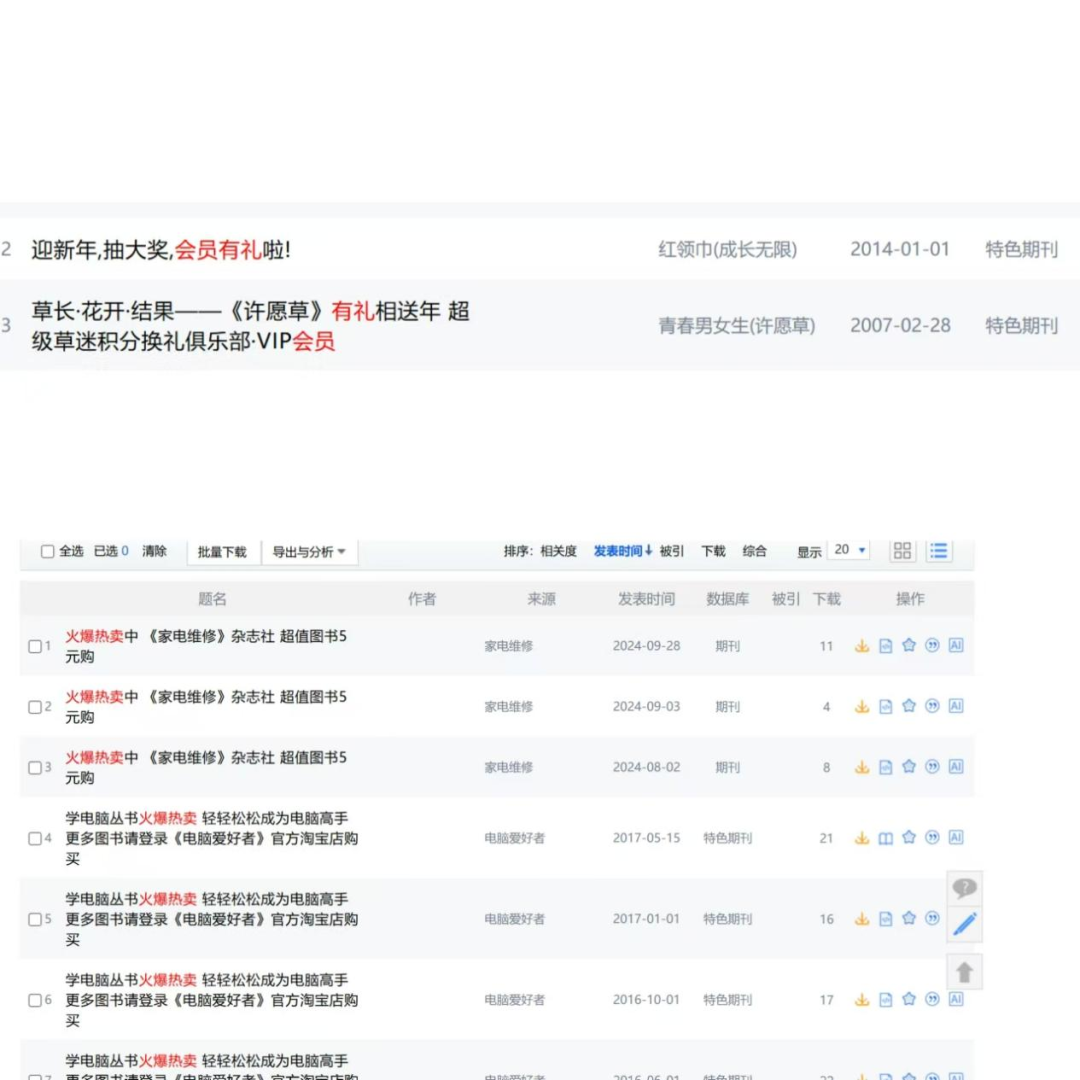Image resolution: width=1080 pixels, height=1080 pixels.
Task: Cite the 2016-10-01 电脑爱好者 article
Action: [932, 999]
